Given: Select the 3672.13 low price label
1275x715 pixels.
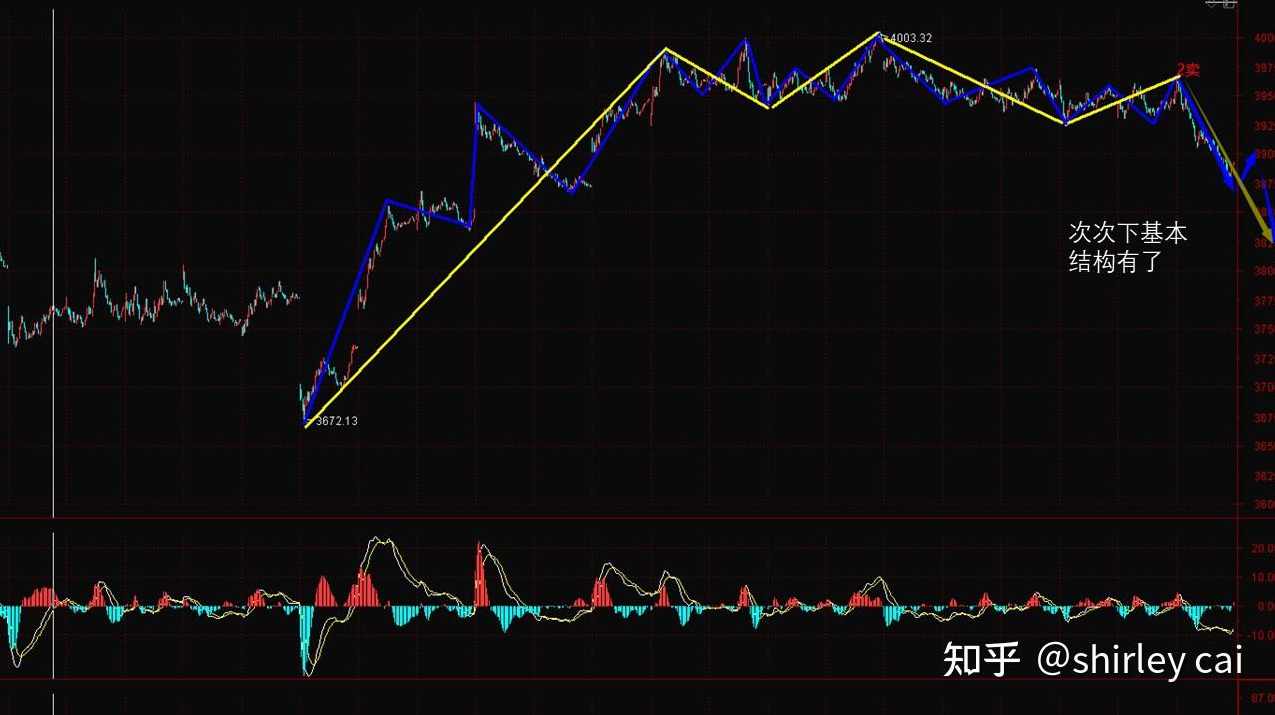Looking at the screenshot, I should 336,421.
